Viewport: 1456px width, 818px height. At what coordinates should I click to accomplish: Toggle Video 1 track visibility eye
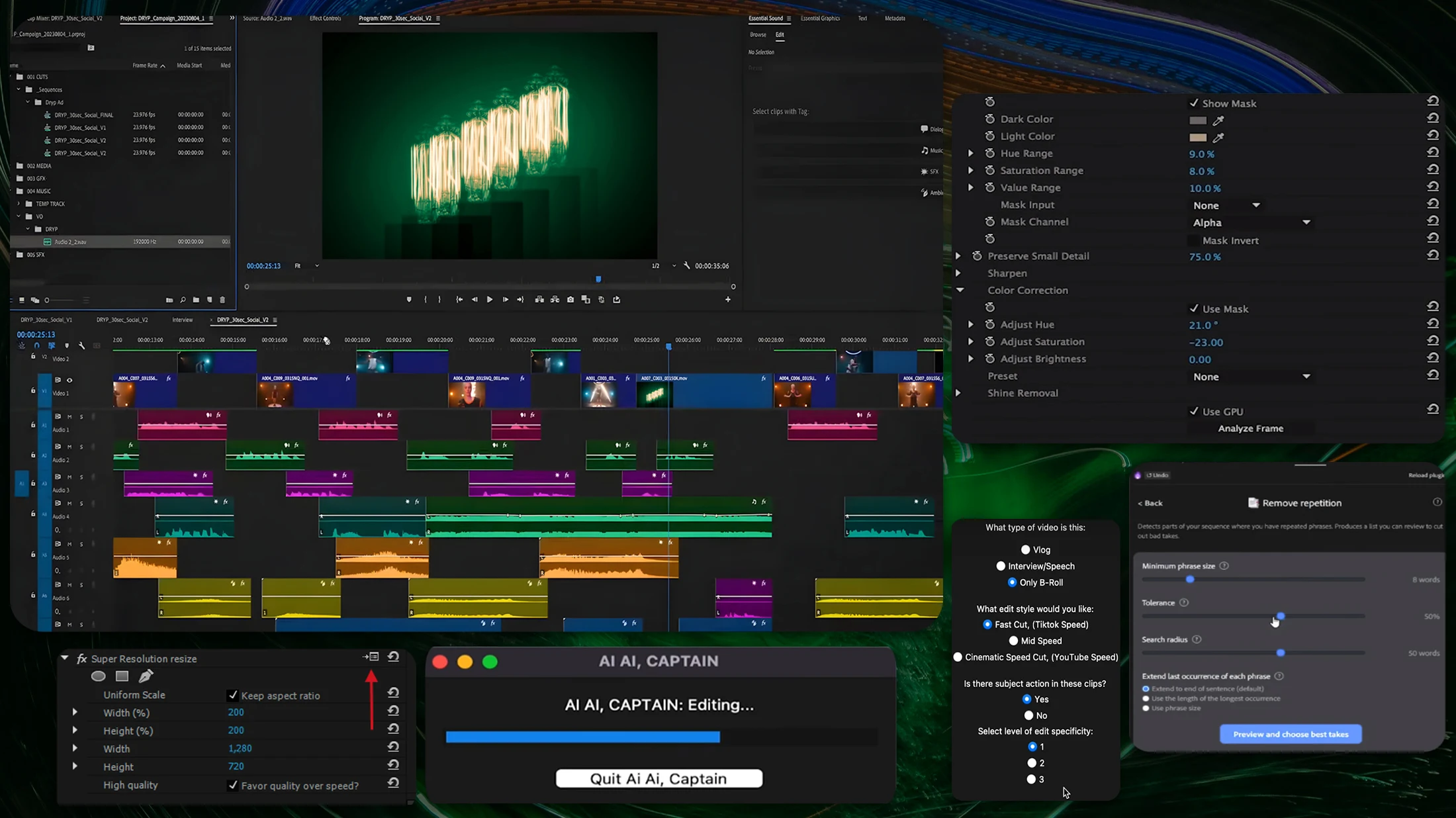click(x=69, y=380)
